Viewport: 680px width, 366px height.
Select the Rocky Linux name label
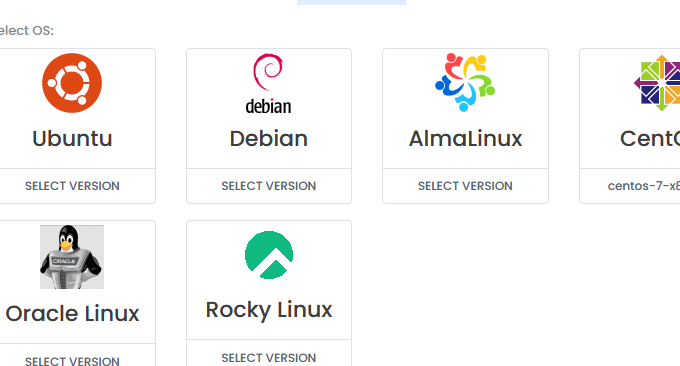point(269,310)
